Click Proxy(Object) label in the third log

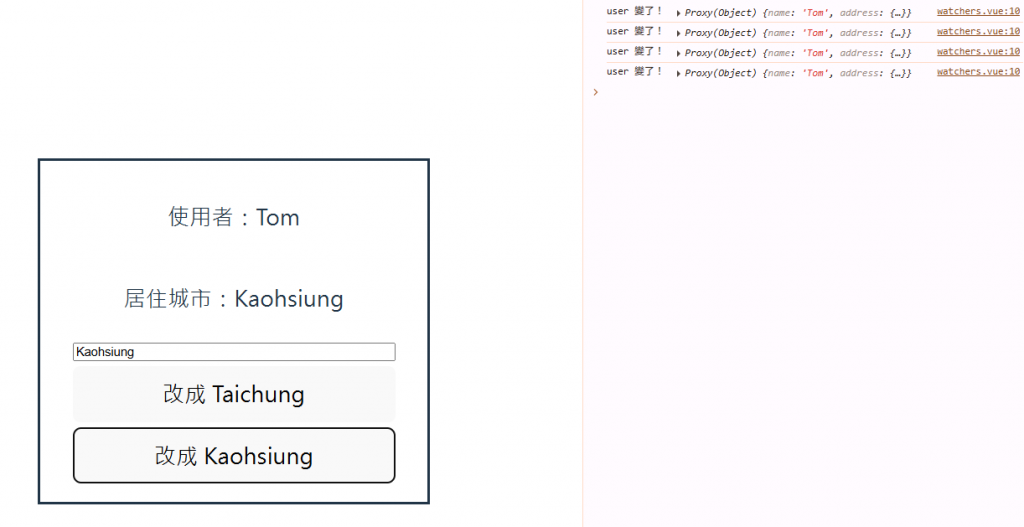[720, 53]
